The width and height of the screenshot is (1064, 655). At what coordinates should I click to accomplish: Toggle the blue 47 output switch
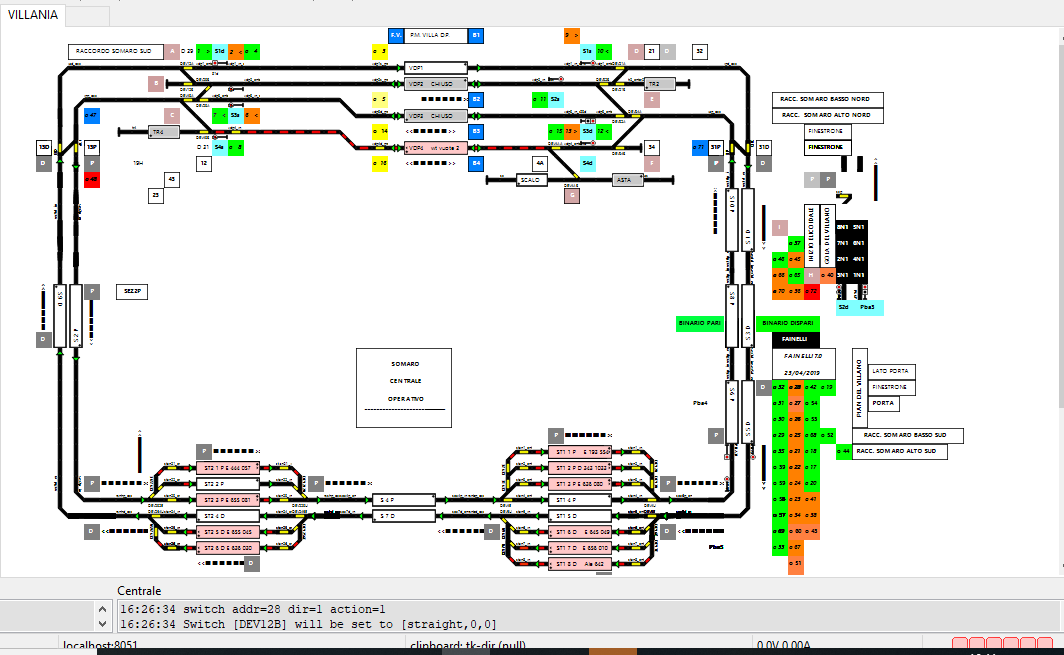(92, 115)
